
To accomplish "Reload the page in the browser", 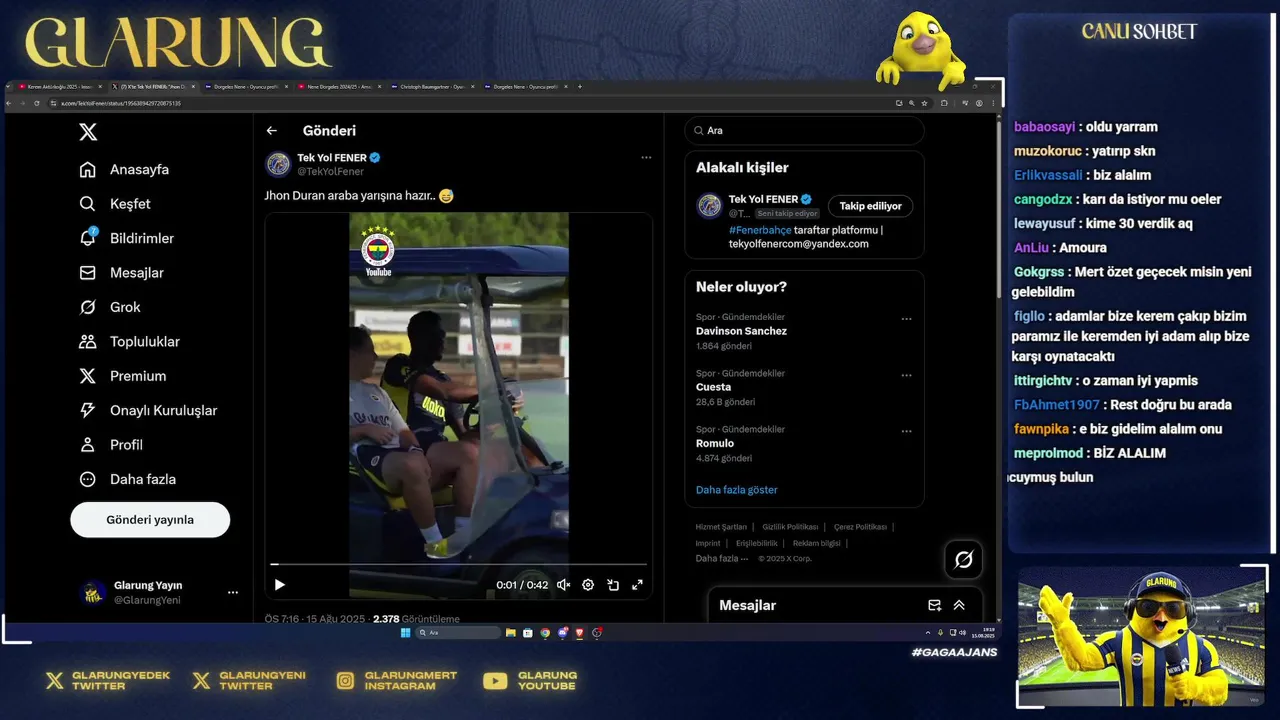I will (x=36, y=103).
